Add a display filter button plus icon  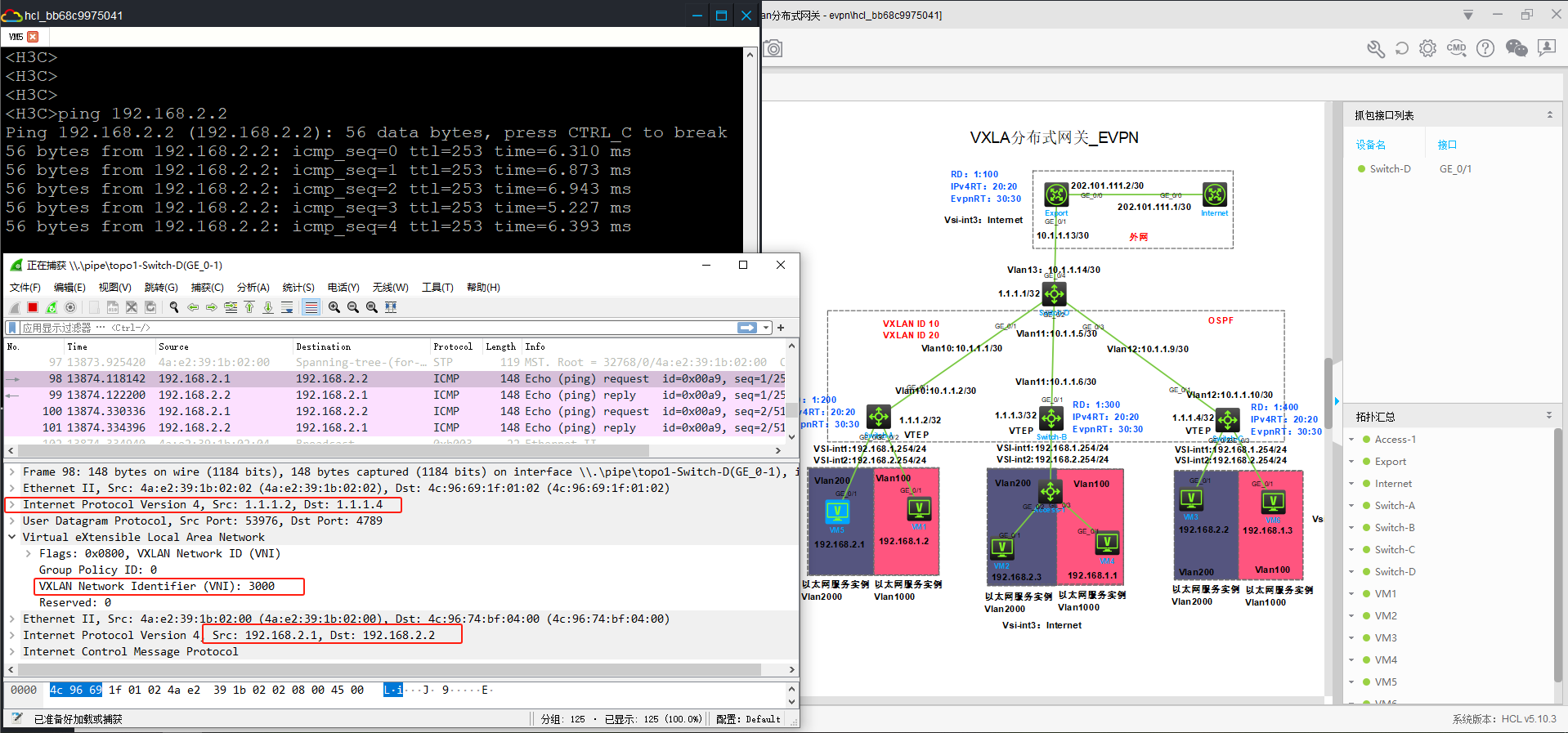click(781, 328)
